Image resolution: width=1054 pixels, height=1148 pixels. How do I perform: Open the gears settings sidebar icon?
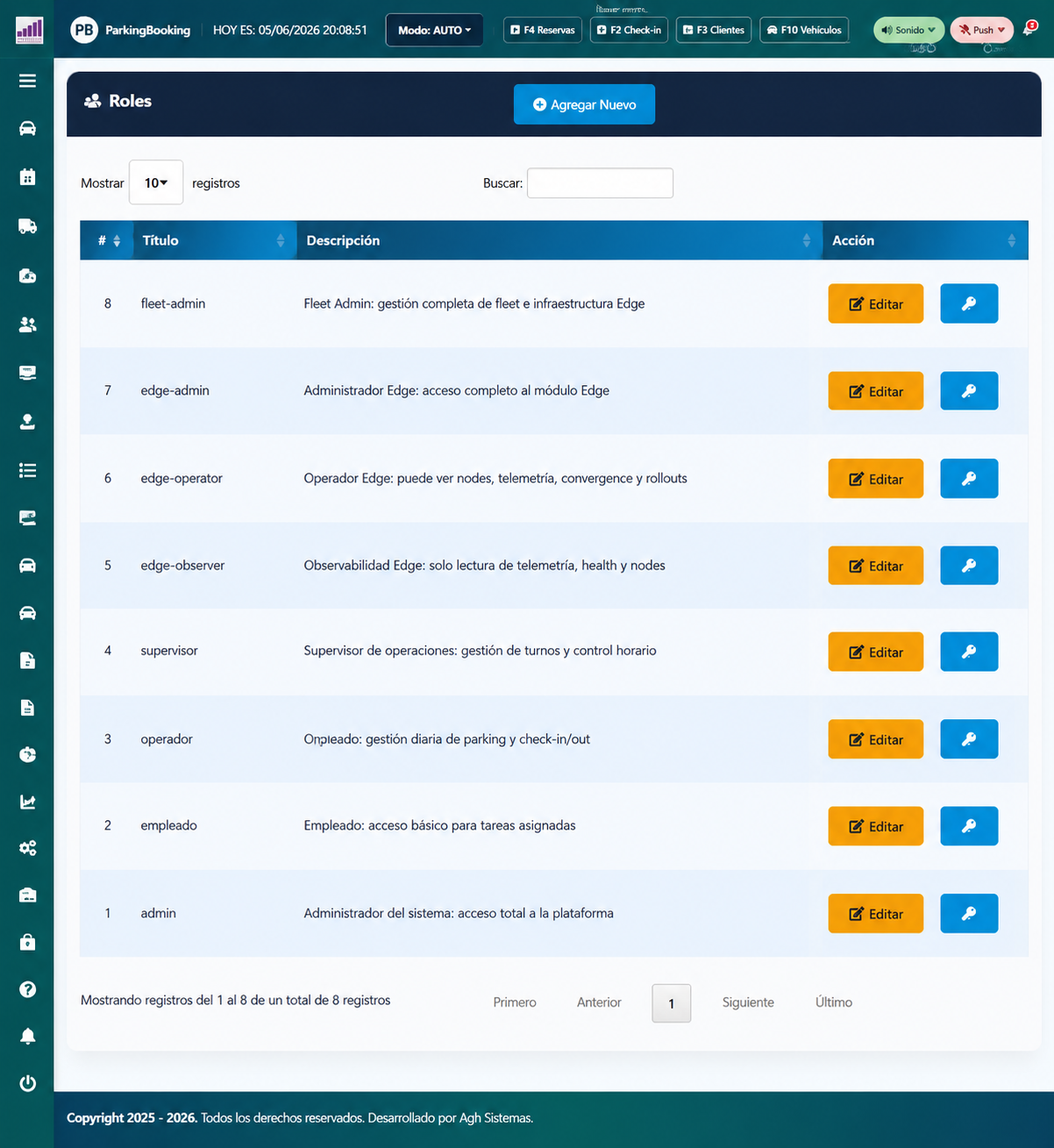[27, 848]
